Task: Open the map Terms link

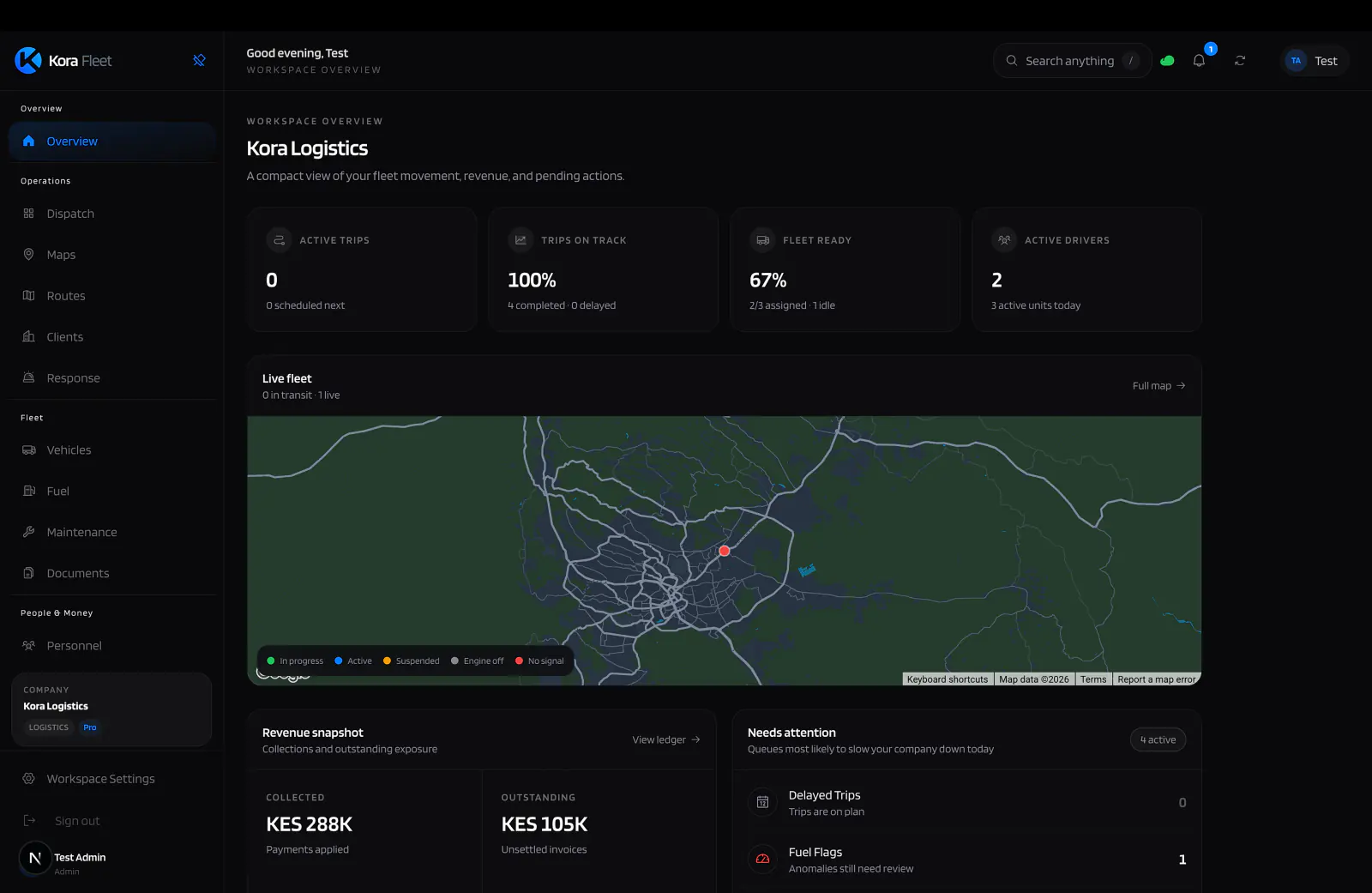Action: 1093,679
